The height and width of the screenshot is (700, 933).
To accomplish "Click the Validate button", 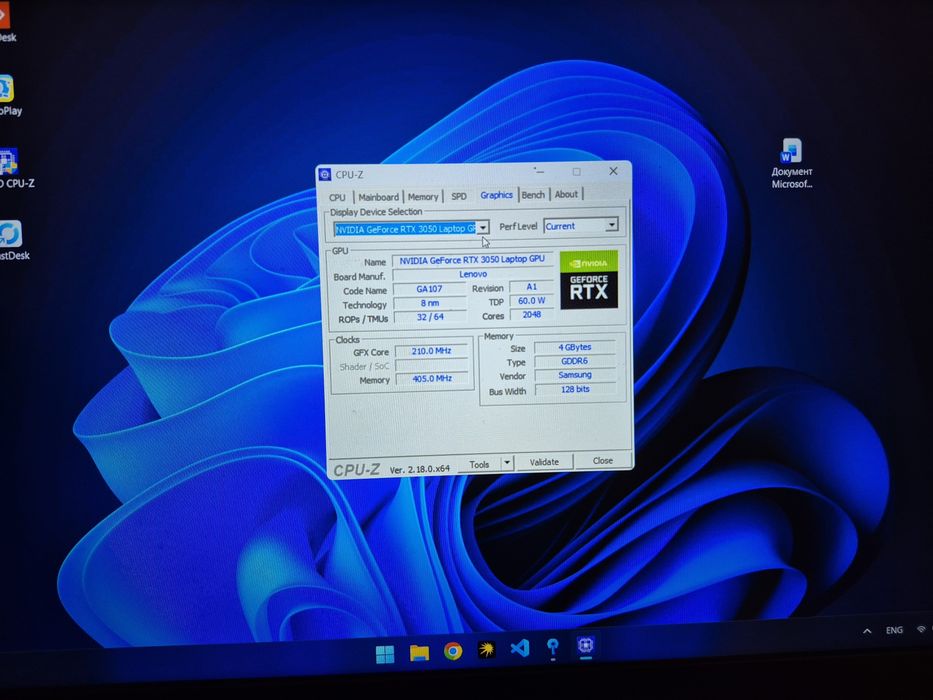I will [544, 462].
